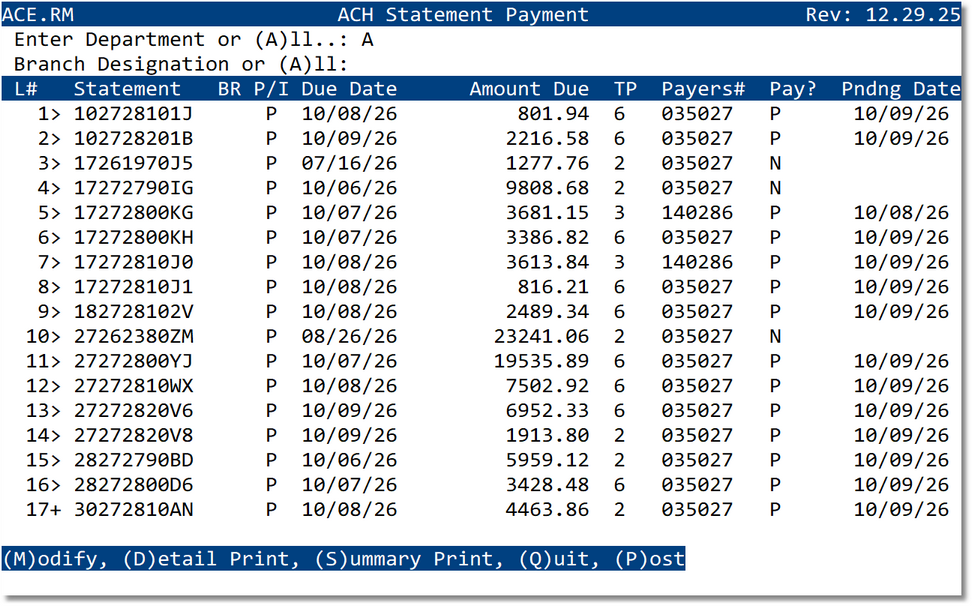The image size is (972, 606).
Task: Click the Pndng Date column header
Action: coord(901,89)
